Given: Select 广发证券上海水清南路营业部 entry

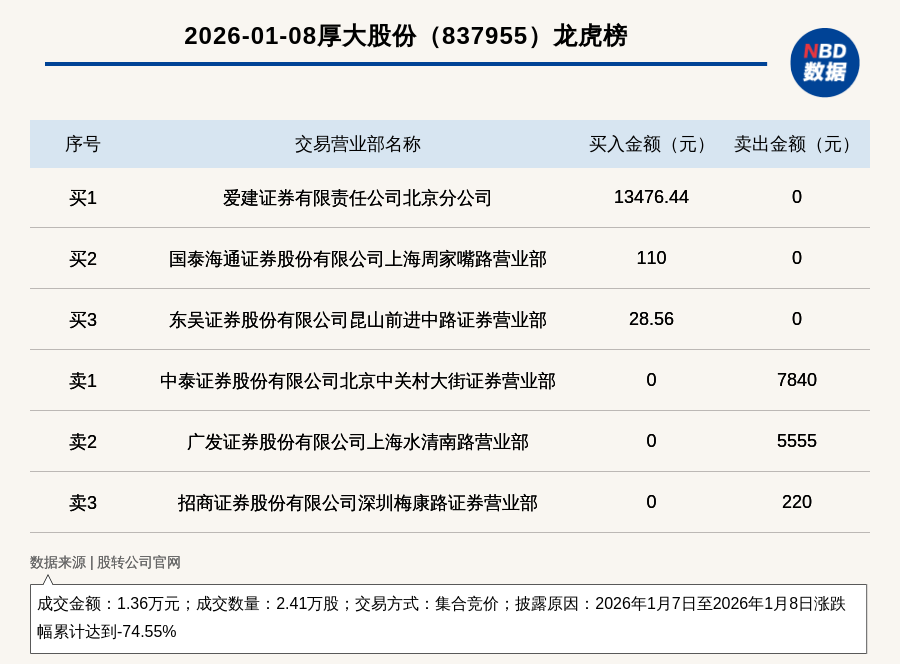Looking at the screenshot, I should point(357,442).
